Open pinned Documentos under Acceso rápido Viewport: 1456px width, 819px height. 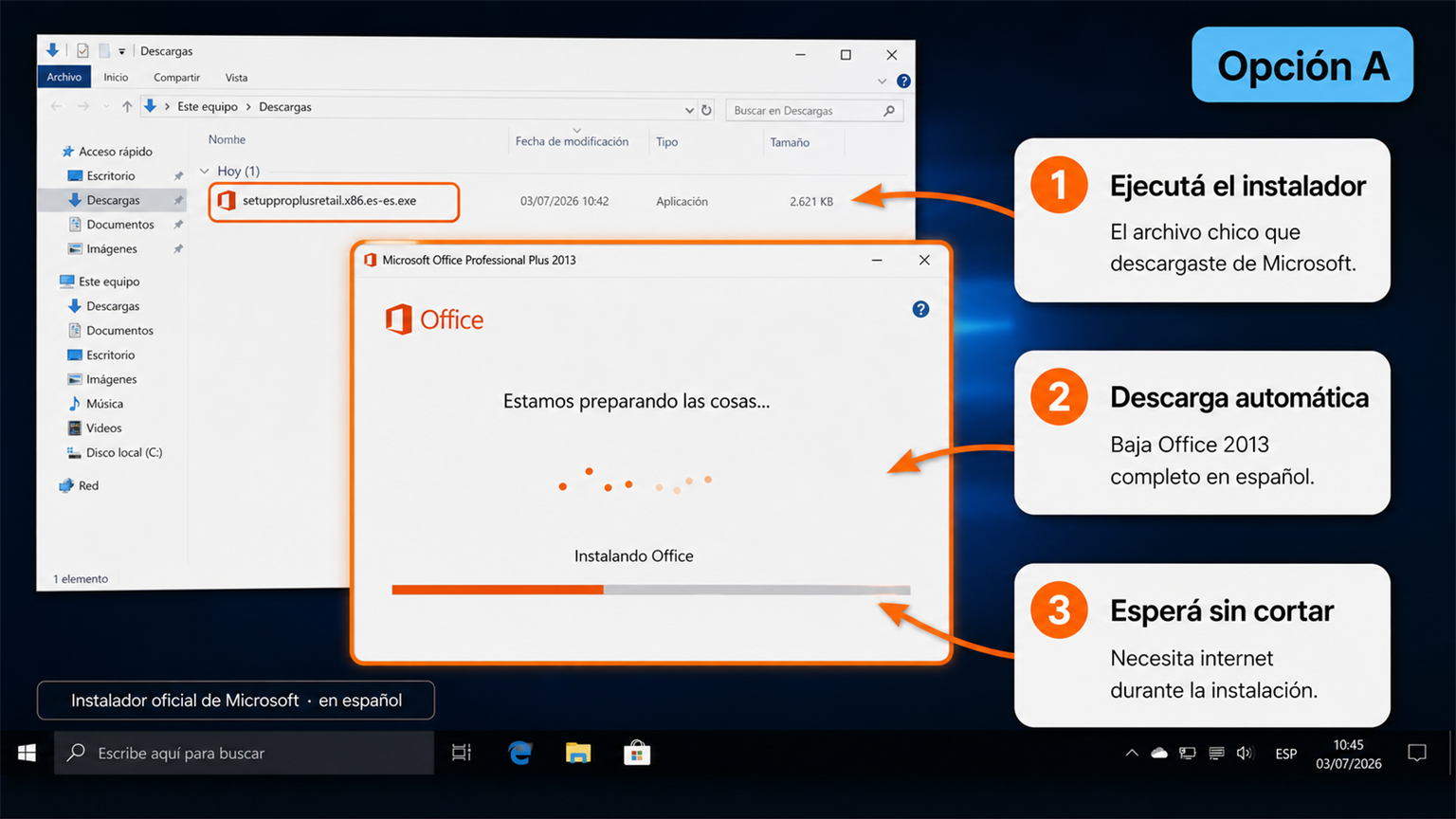click(x=119, y=225)
